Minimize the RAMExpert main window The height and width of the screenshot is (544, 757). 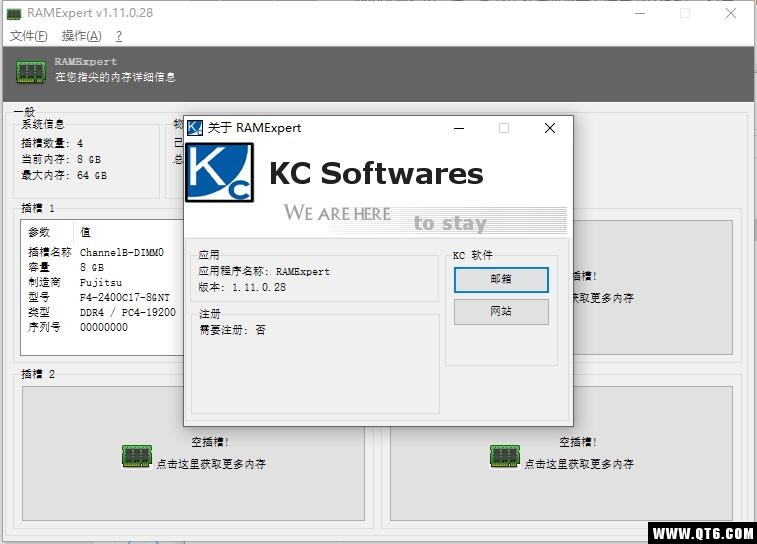(x=640, y=13)
